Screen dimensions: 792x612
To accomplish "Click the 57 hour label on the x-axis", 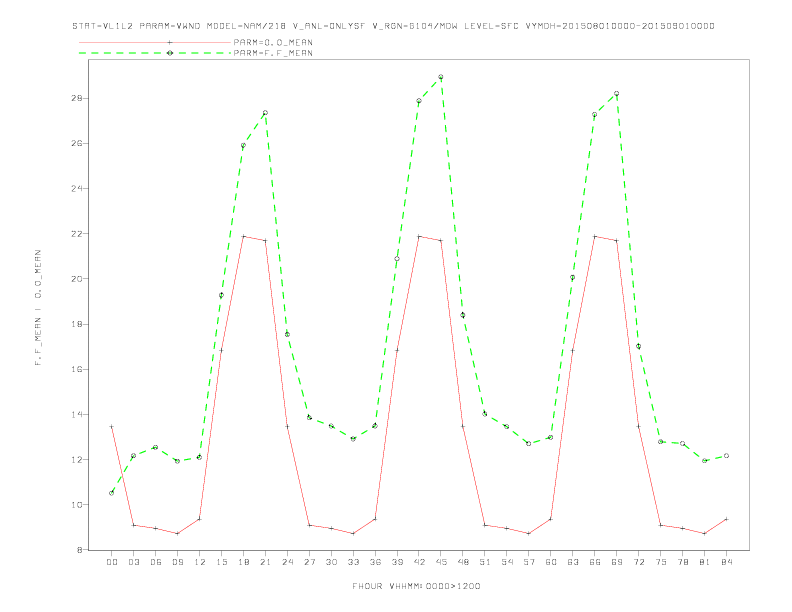I will 529,562.
